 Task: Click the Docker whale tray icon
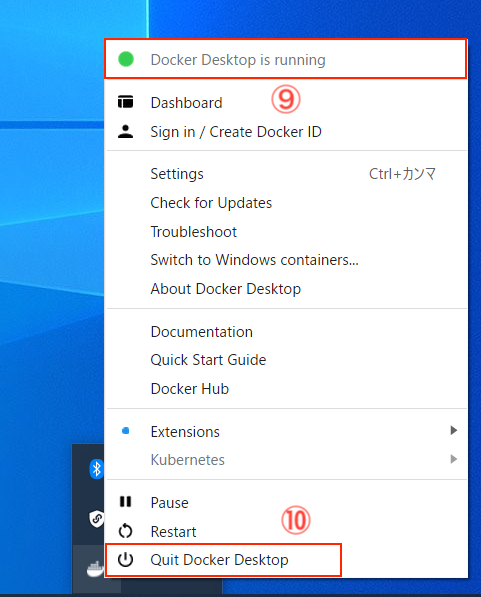pyautogui.click(x=95, y=569)
